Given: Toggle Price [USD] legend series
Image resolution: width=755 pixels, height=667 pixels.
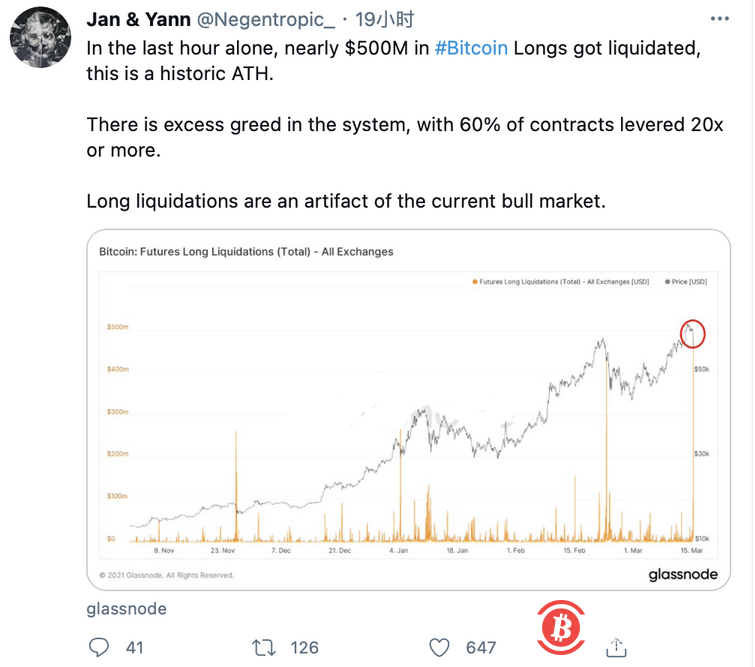Looking at the screenshot, I should pos(686,282).
